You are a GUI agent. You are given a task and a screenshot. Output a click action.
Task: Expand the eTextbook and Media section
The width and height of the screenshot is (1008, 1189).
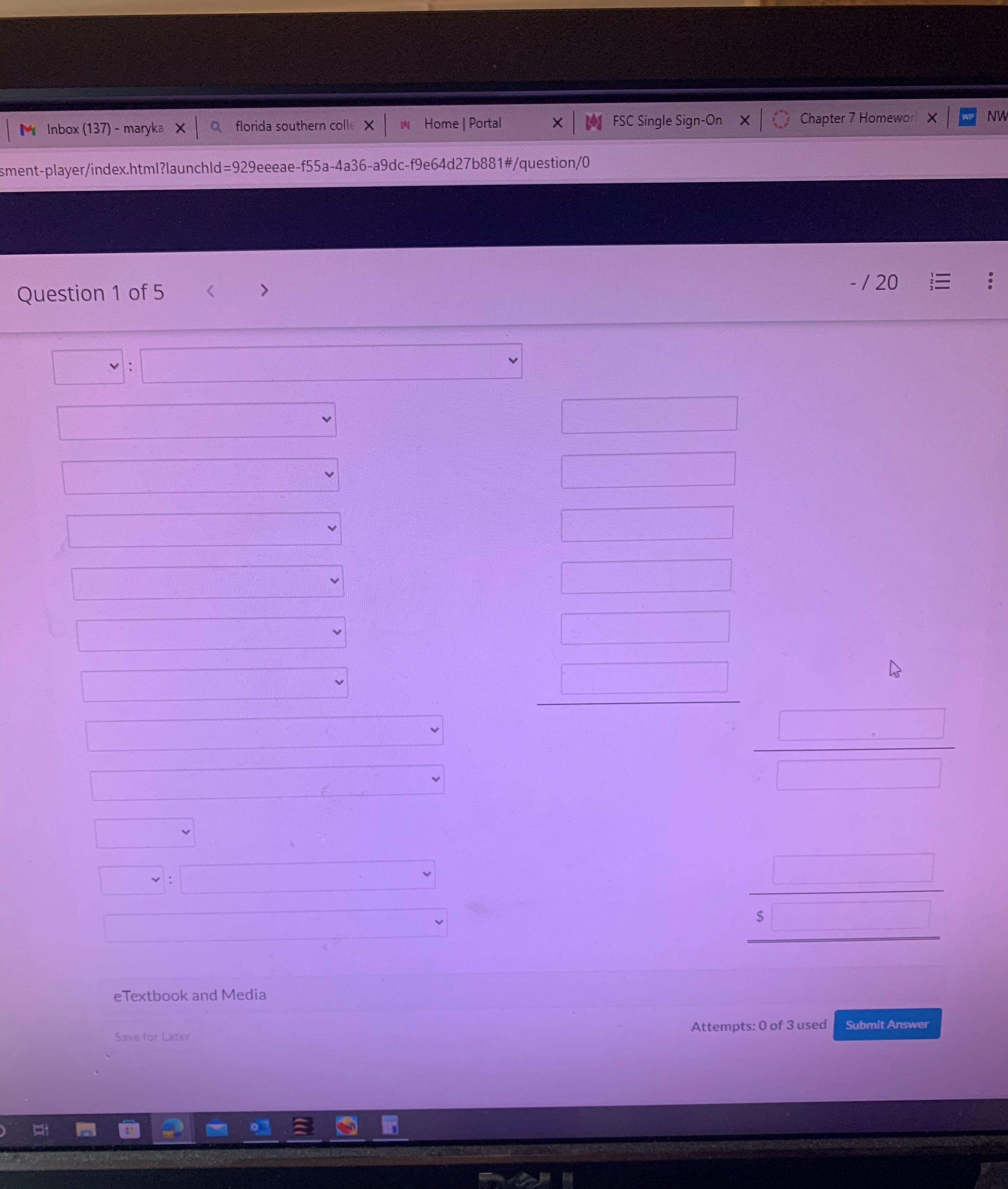tap(190, 995)
